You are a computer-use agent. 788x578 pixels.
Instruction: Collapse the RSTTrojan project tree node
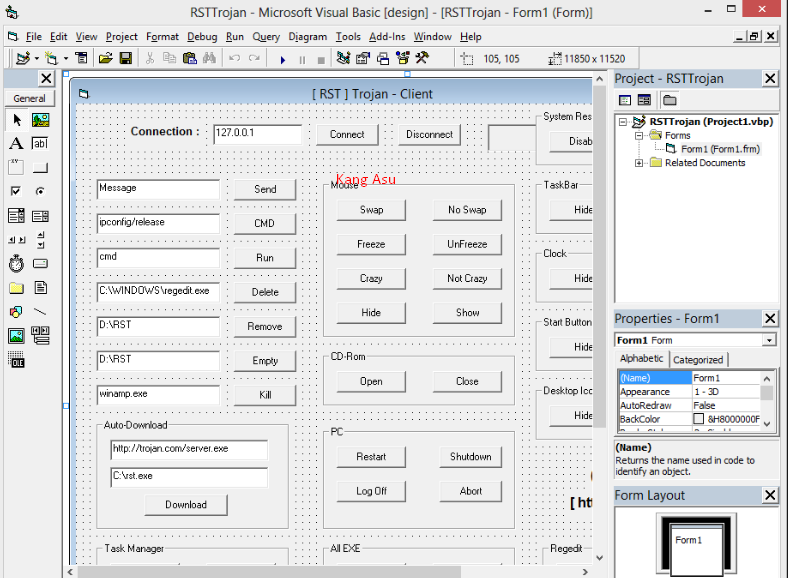[x=623, y=122]
